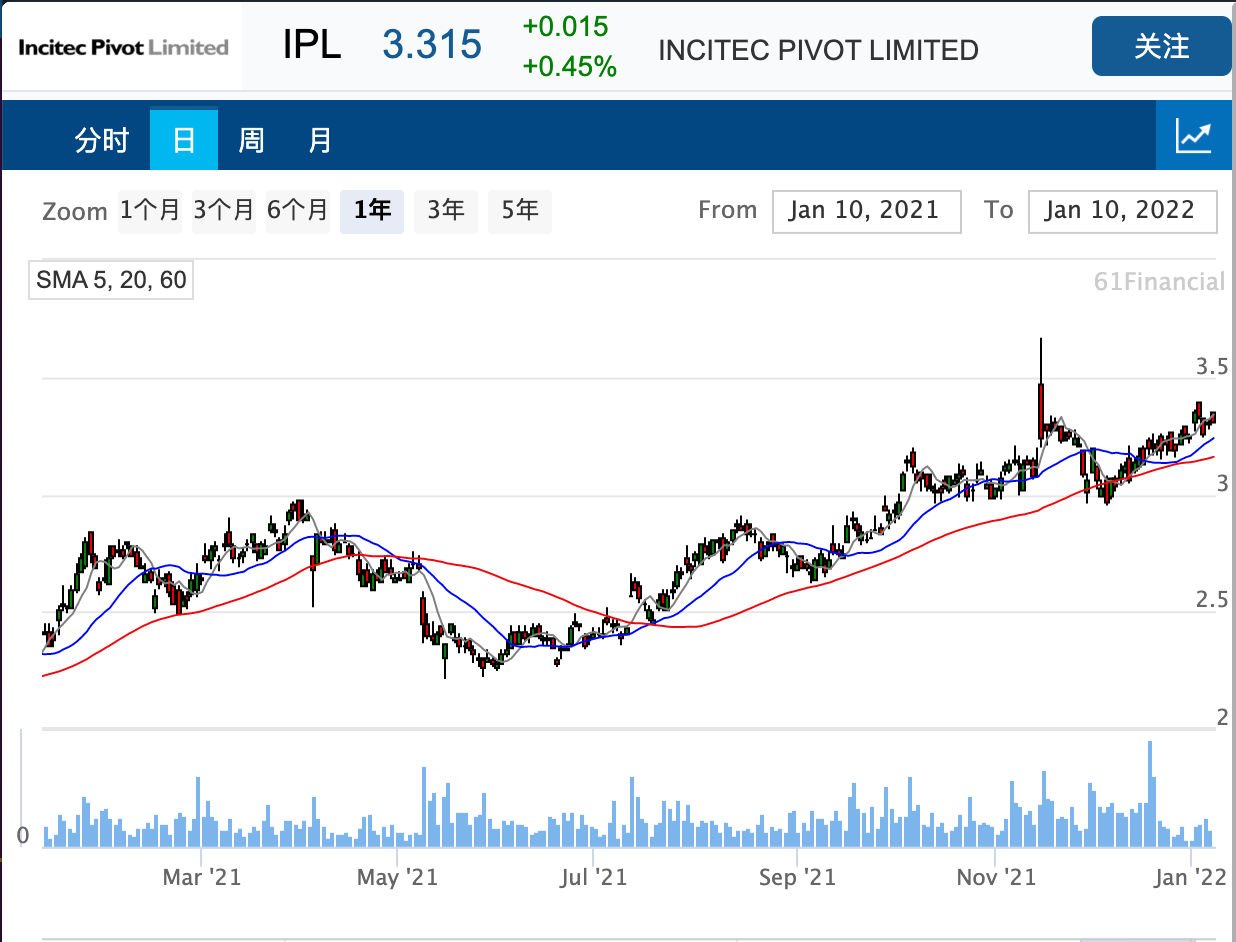Click the May '21 axis label

pyautogui.click(x=398, y=877)
